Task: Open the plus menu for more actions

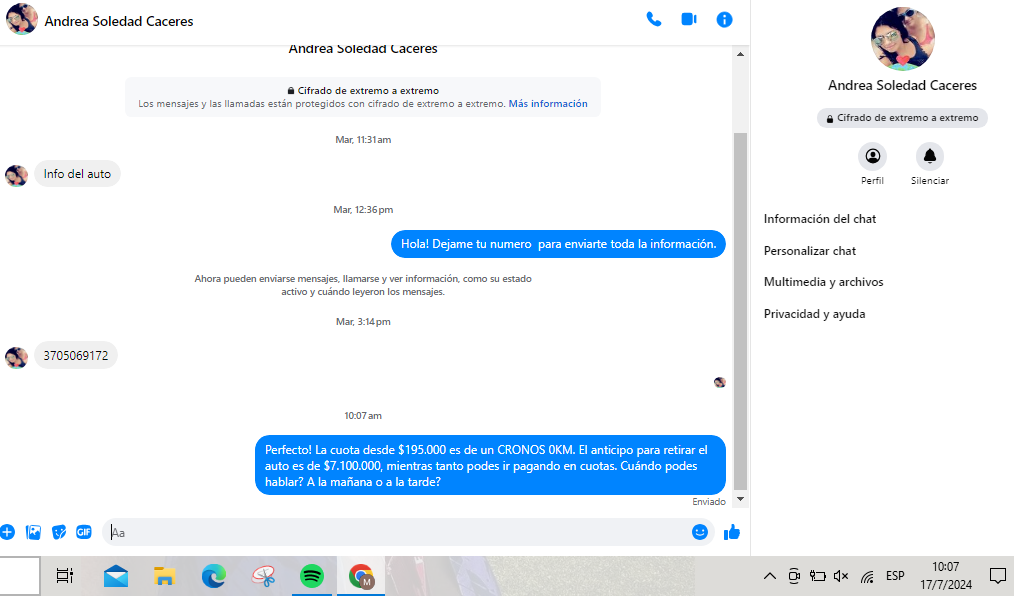Action: coord(7,532)
